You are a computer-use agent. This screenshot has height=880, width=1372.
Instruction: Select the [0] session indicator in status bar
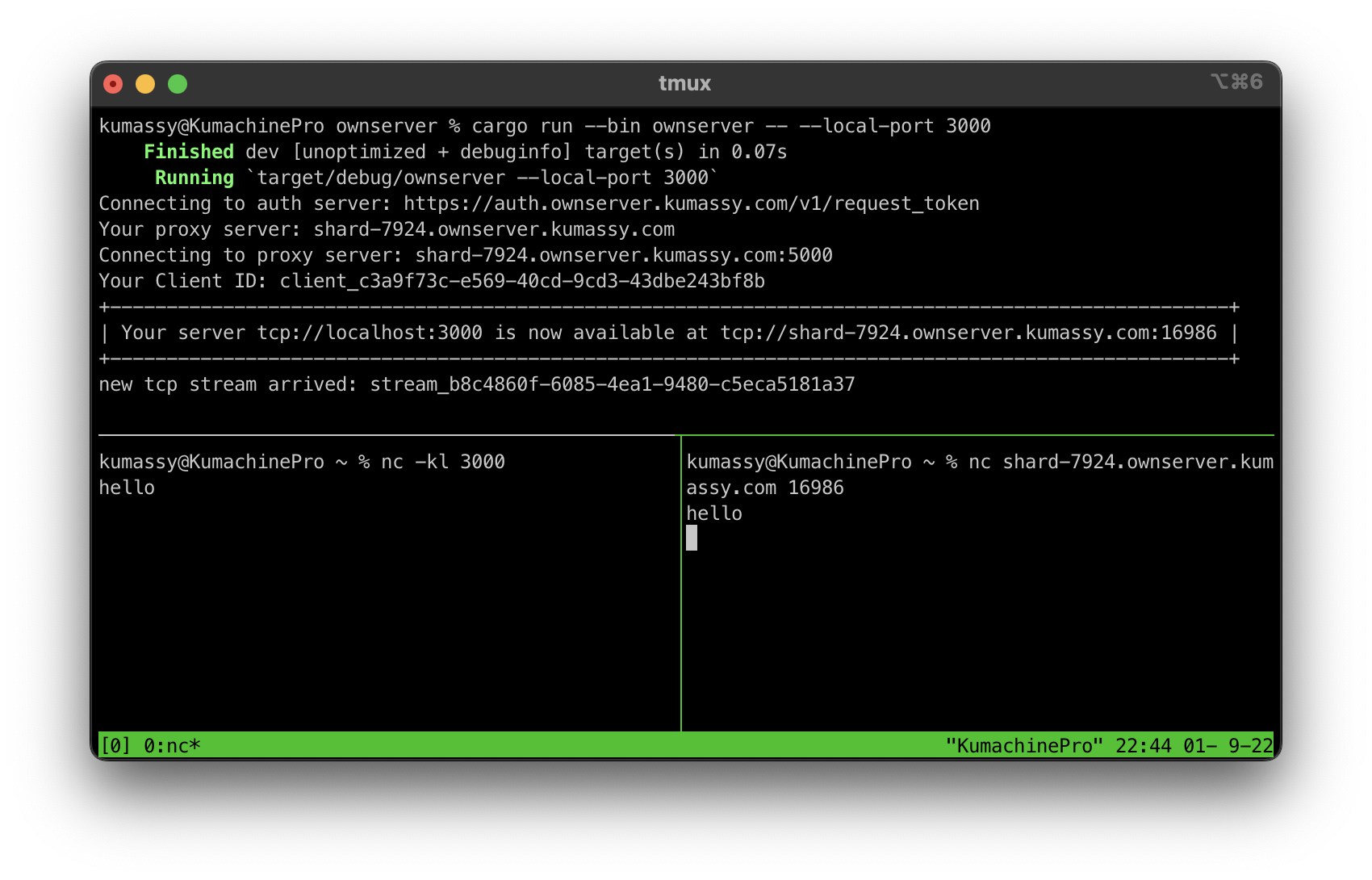(115, 745)
